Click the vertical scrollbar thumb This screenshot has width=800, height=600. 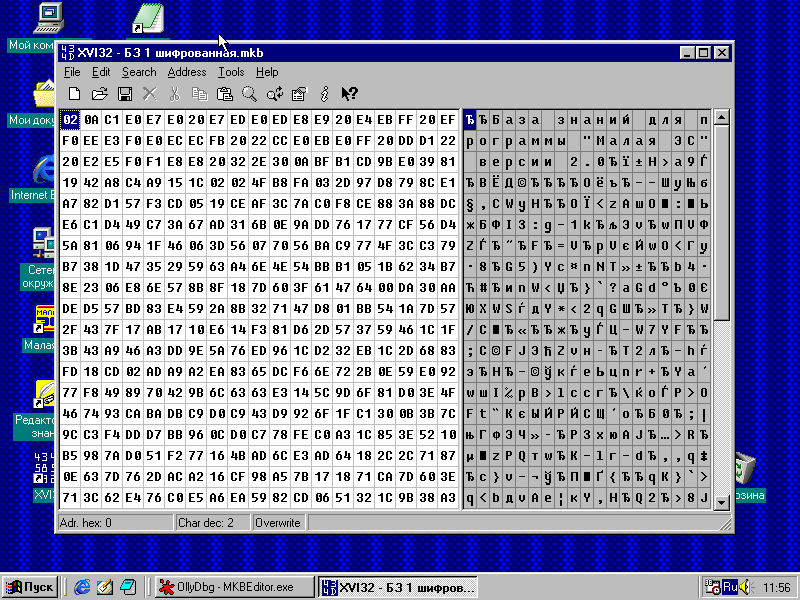[721, 222]
